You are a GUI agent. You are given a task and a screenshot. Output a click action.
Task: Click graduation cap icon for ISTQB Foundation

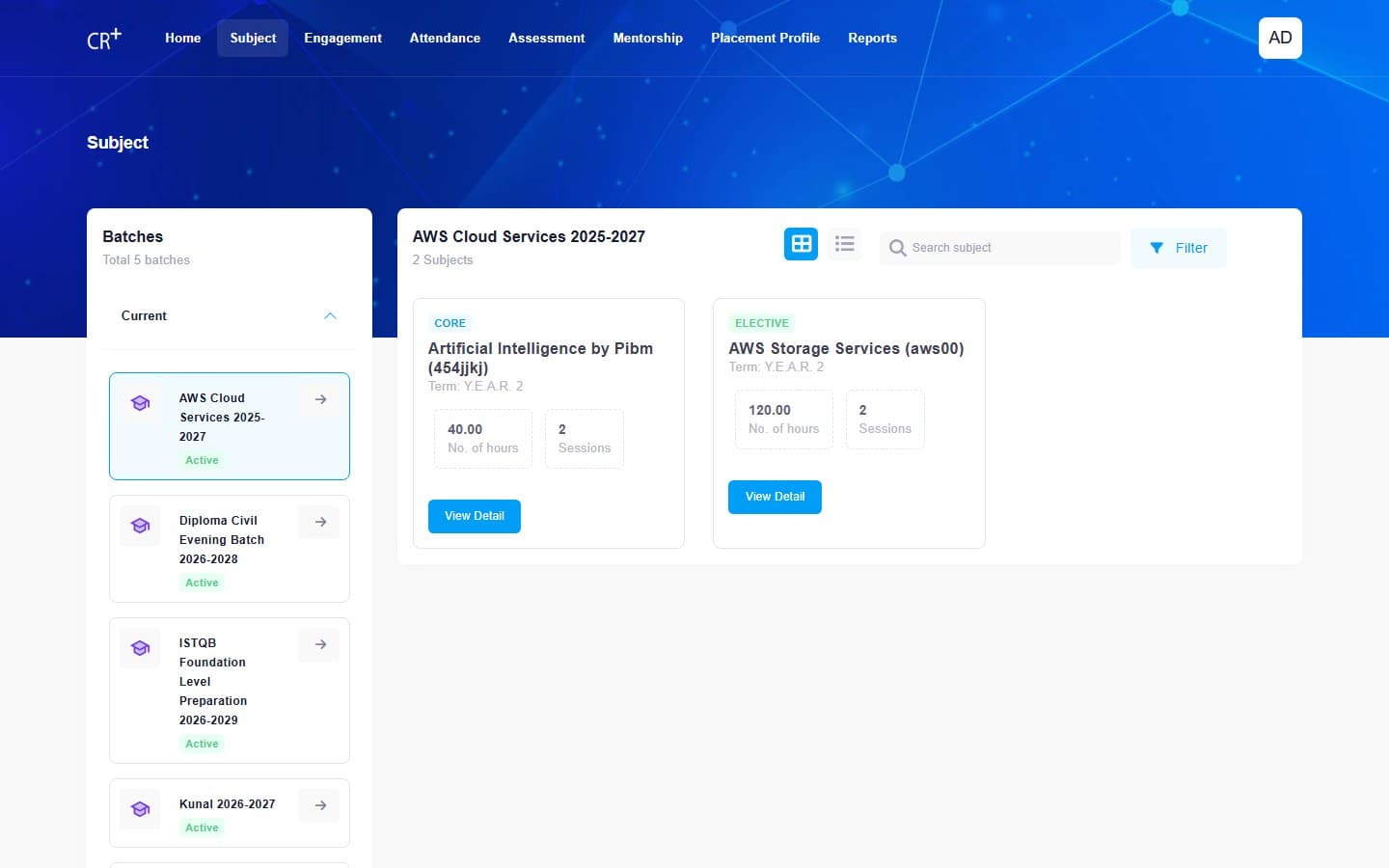pyautogui.click(x=140, y=648)
